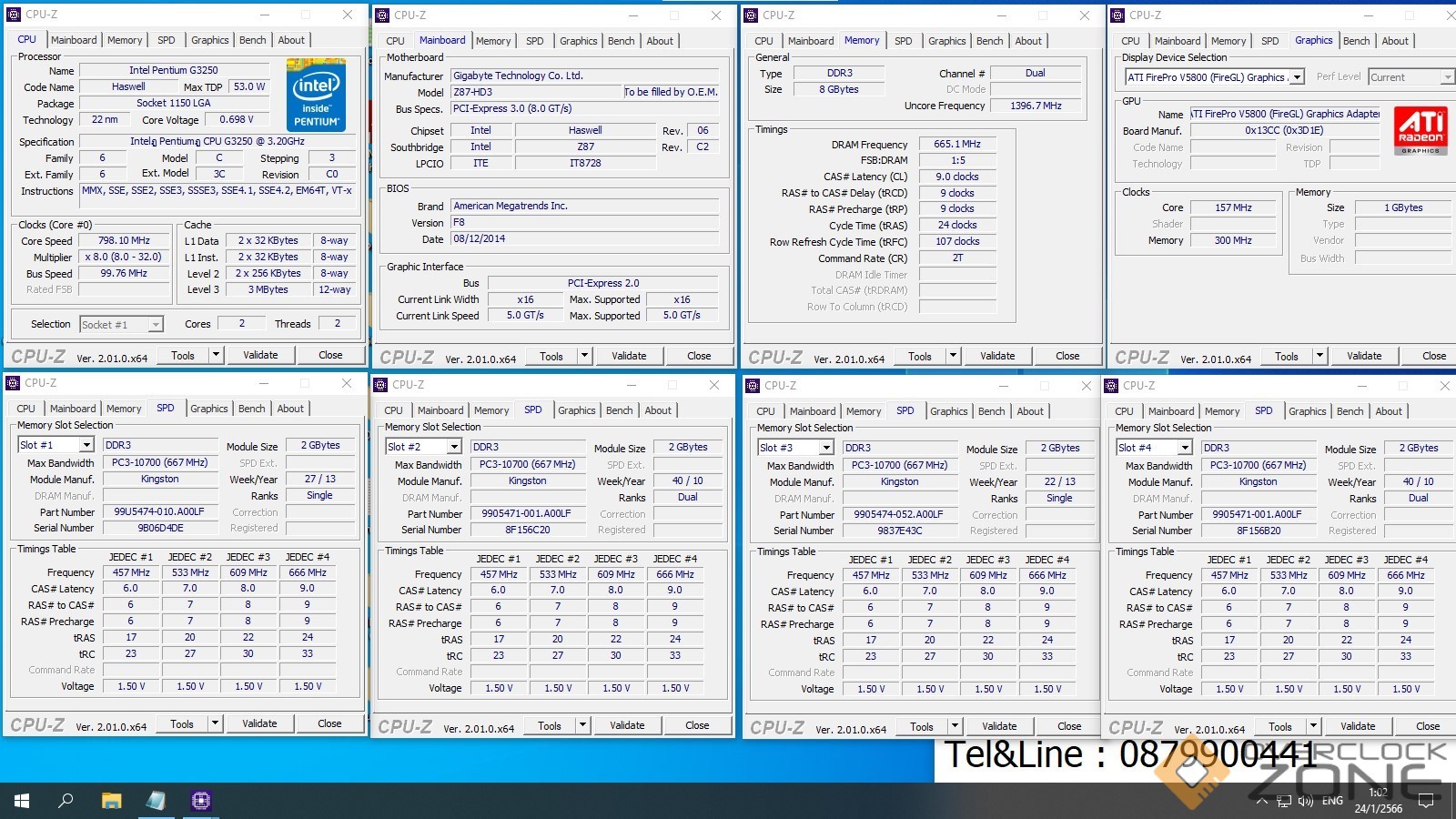Click the ENG language indicator in taskbar

click(x=1332, y=801)
